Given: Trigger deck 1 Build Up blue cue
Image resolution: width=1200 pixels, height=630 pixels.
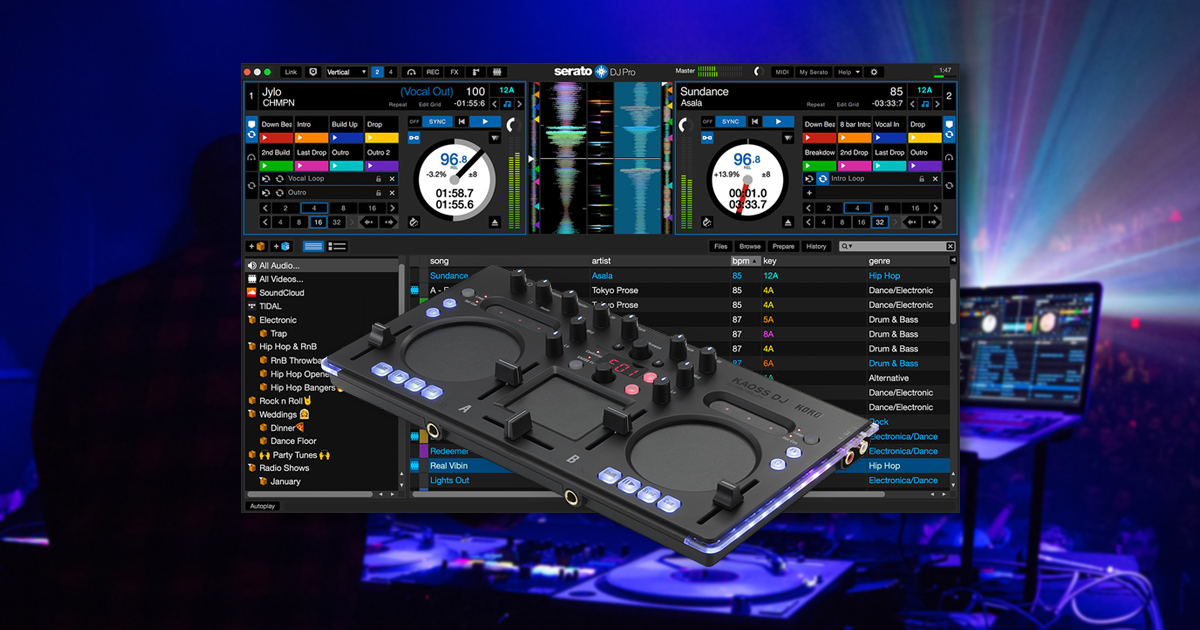Looking at the screenshot, I should point(347,138).
